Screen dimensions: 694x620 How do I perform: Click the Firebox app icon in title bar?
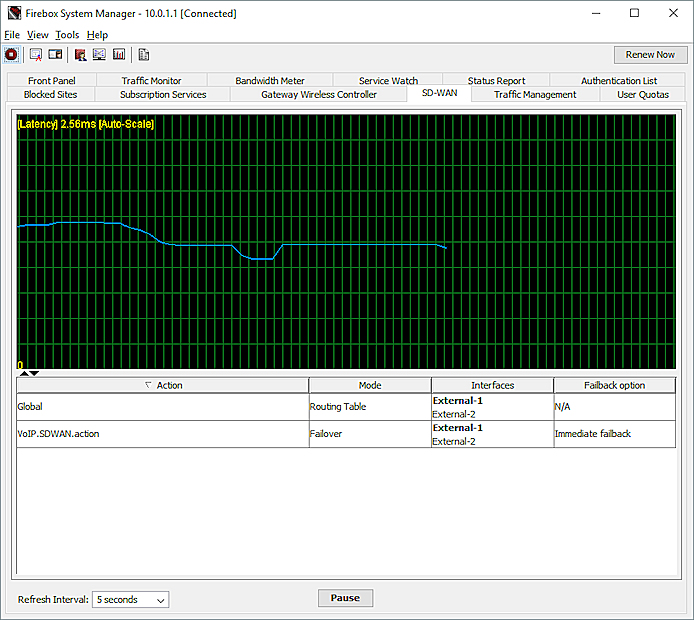[13, 14]
